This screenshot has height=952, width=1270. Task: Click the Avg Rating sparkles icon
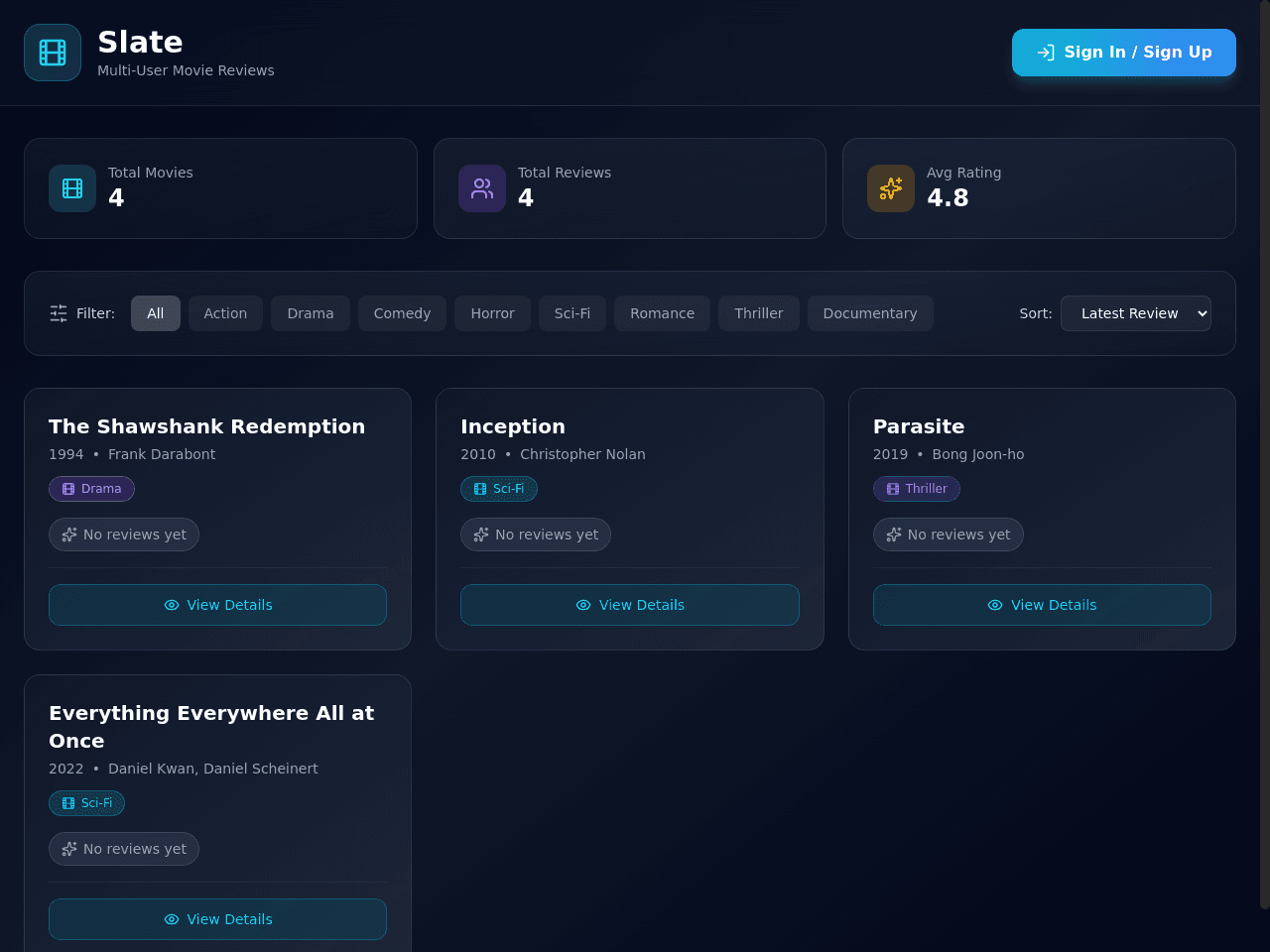[891, 188]
